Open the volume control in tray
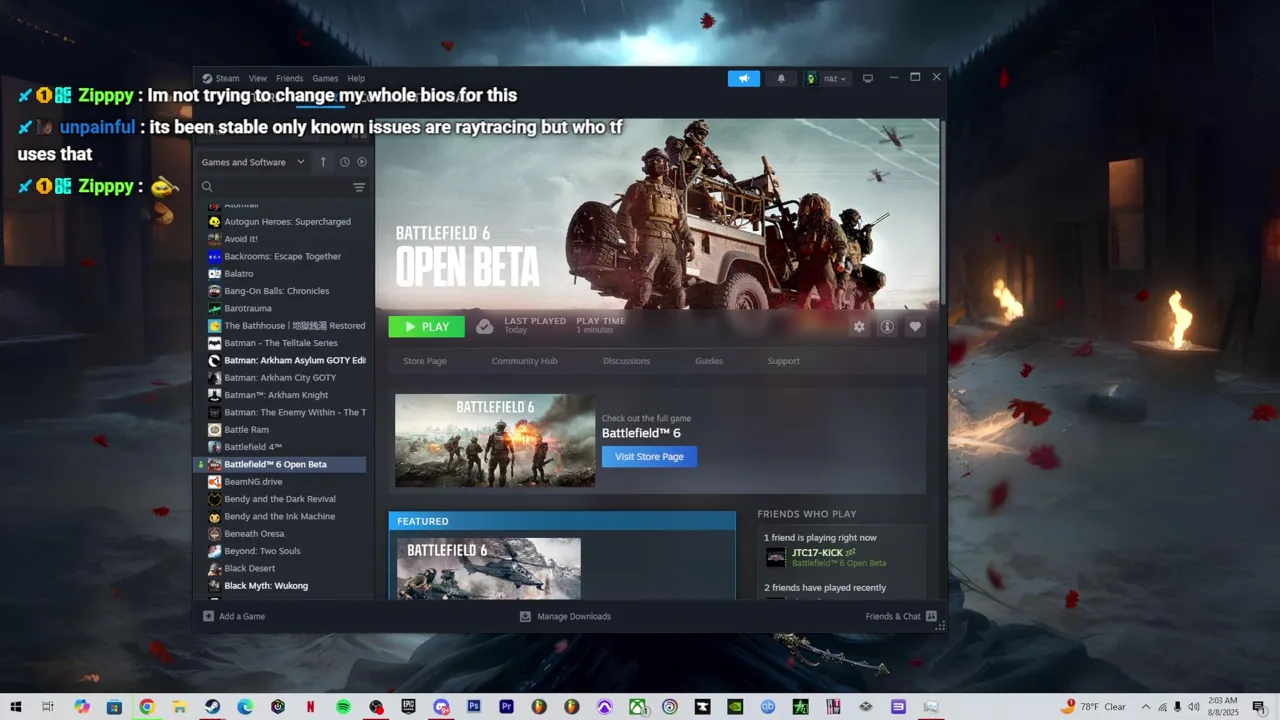Image resolution: width=1280 pixels, height=720 pixels. [x=1194, y=707]
